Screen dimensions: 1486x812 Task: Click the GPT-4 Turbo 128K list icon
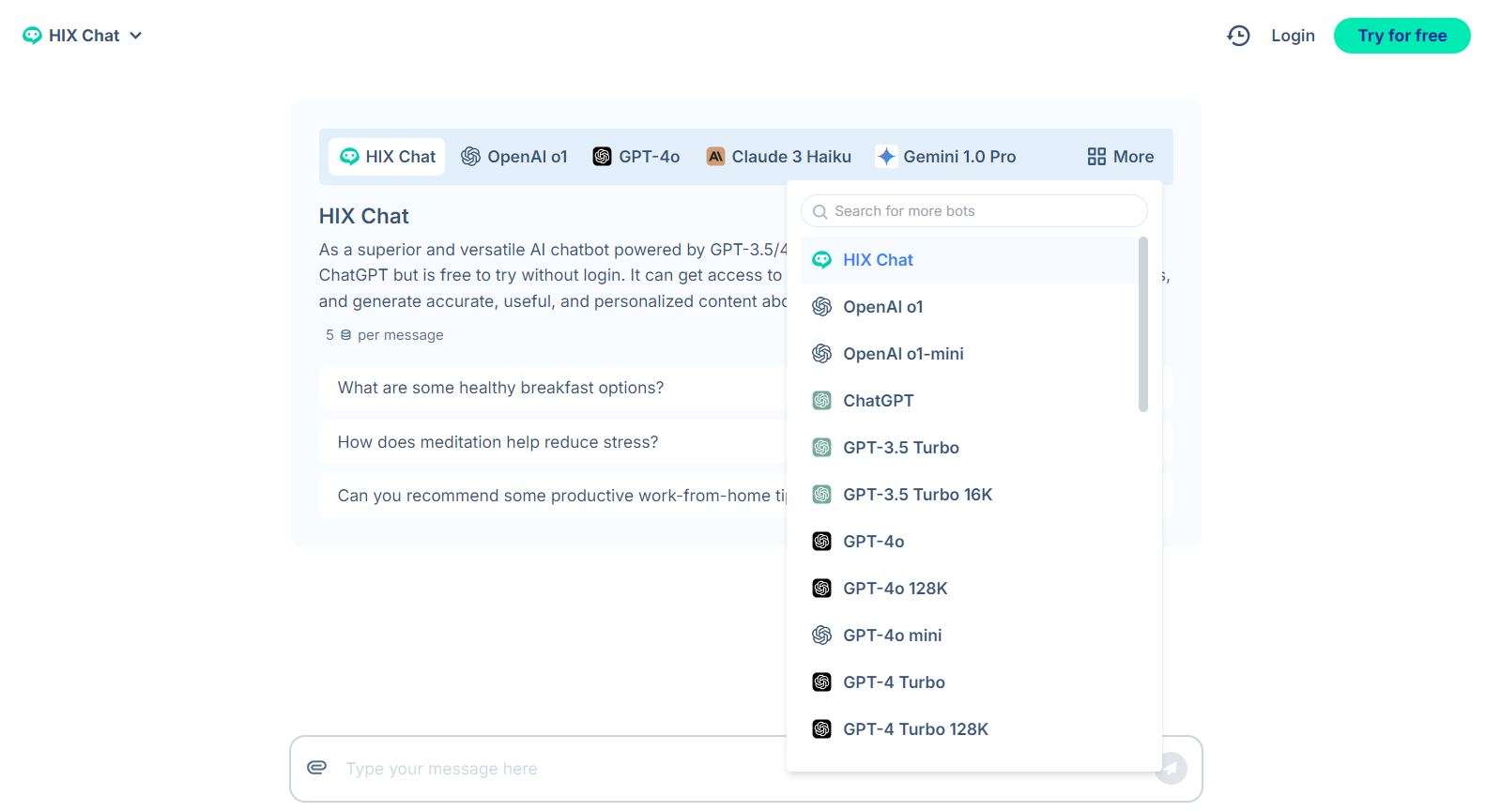(821, 729)
